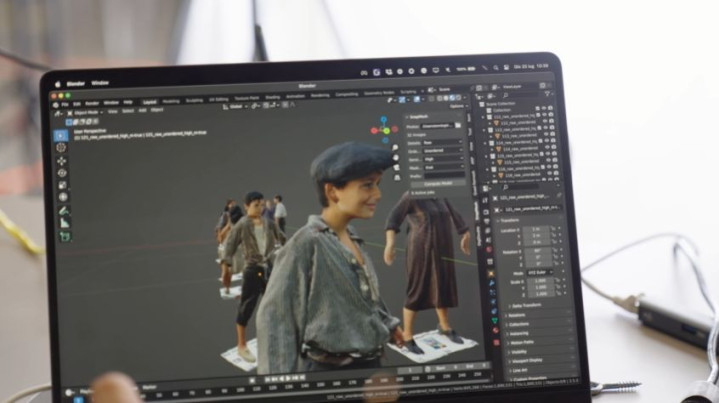Choose the Scale tool in toolbar
The height and width of the screenshot is (403, 719).
[63, 185]
